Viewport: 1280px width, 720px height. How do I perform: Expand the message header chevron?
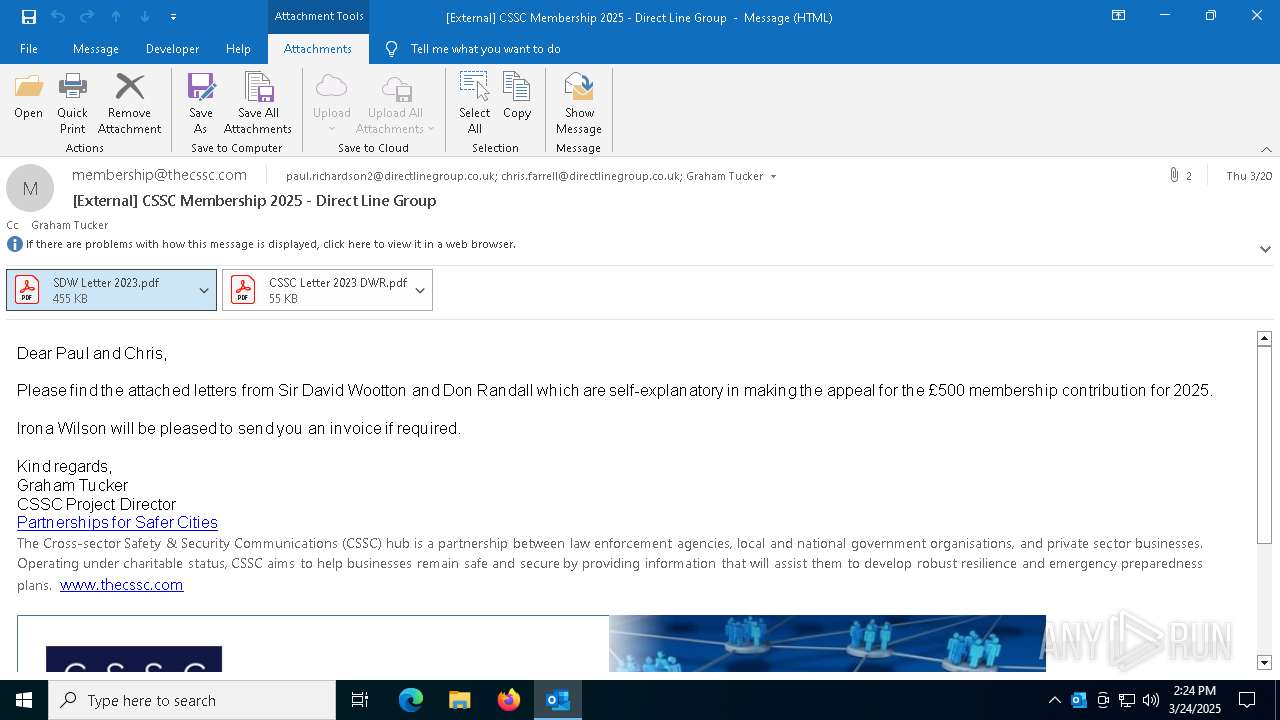pyautogui.click(x=1265, y=249)
